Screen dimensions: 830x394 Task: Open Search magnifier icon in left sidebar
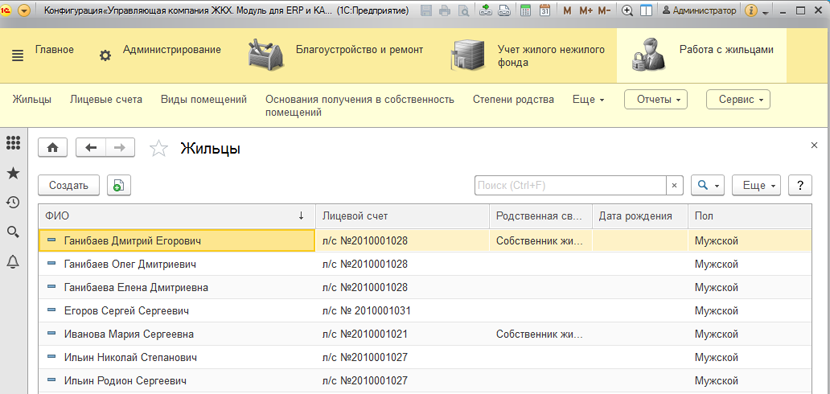tap(13, 231)
